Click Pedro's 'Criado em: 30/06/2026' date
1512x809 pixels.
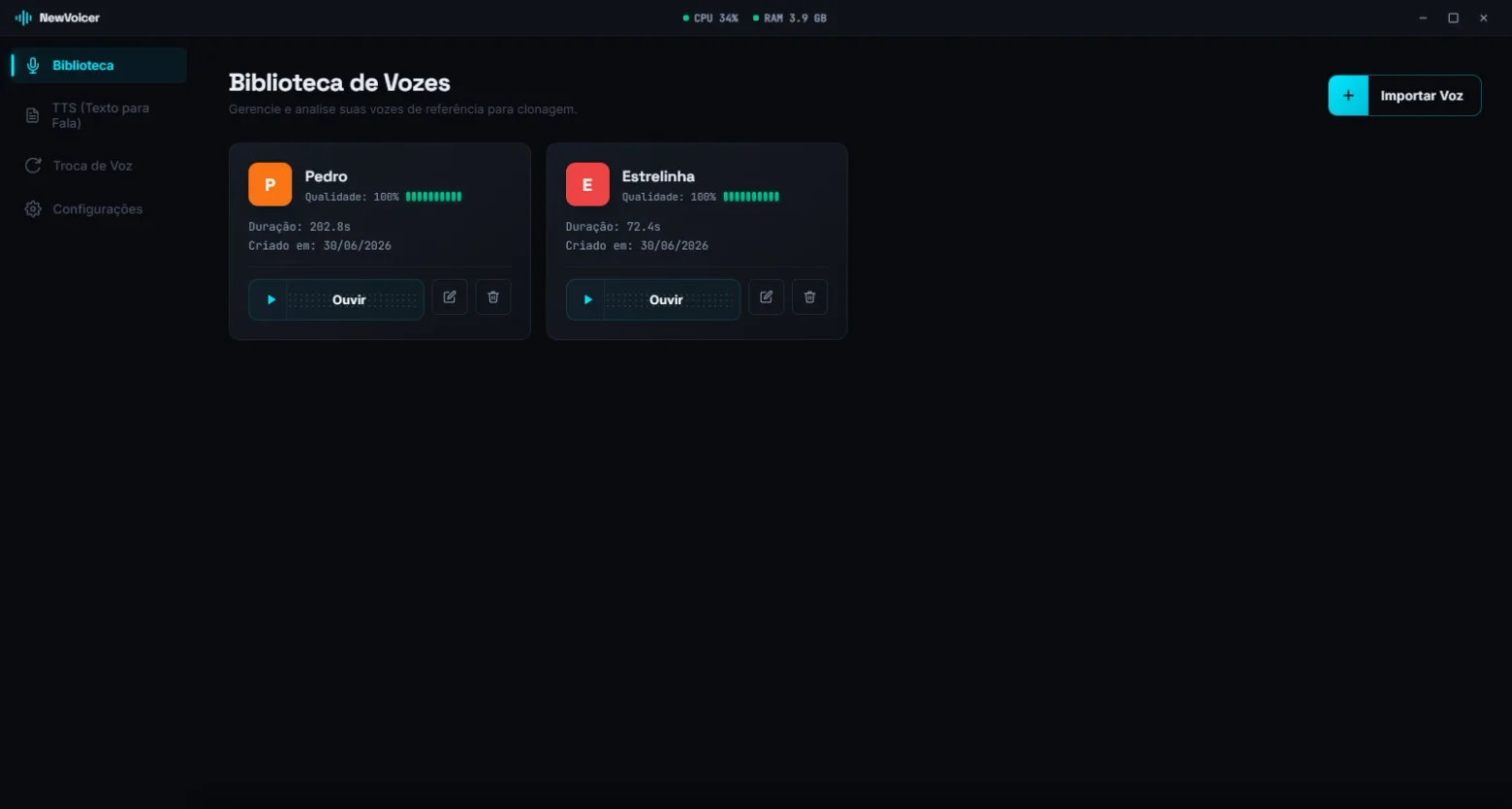[x=320, y=245]
